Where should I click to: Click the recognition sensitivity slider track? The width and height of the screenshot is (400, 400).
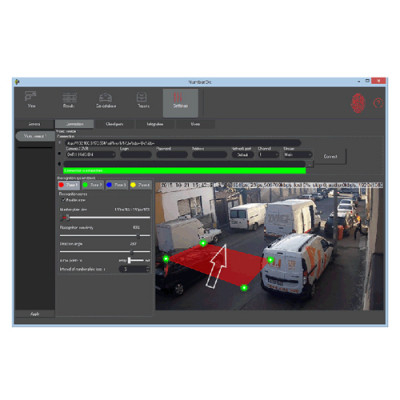click(105, 235)
